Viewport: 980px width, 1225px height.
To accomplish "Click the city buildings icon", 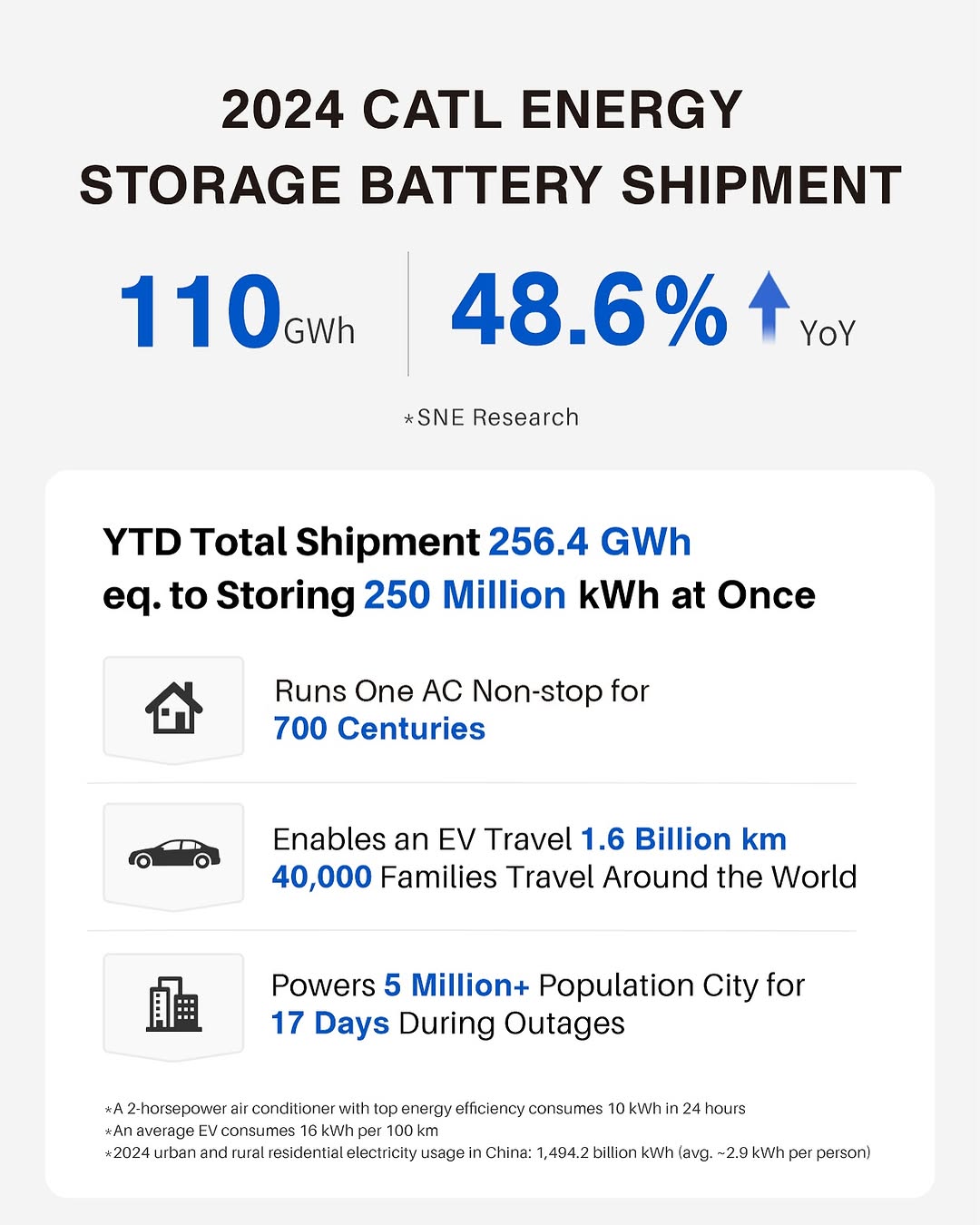I will [174, 1004].
